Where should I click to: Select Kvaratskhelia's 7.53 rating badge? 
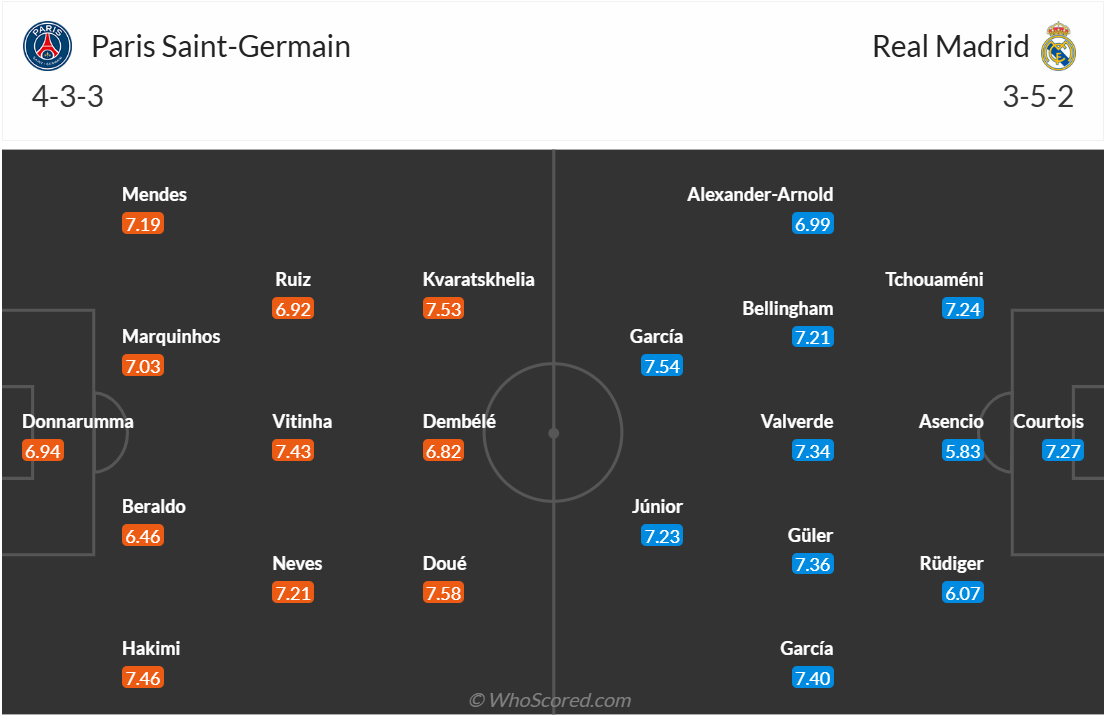point(443,309)
